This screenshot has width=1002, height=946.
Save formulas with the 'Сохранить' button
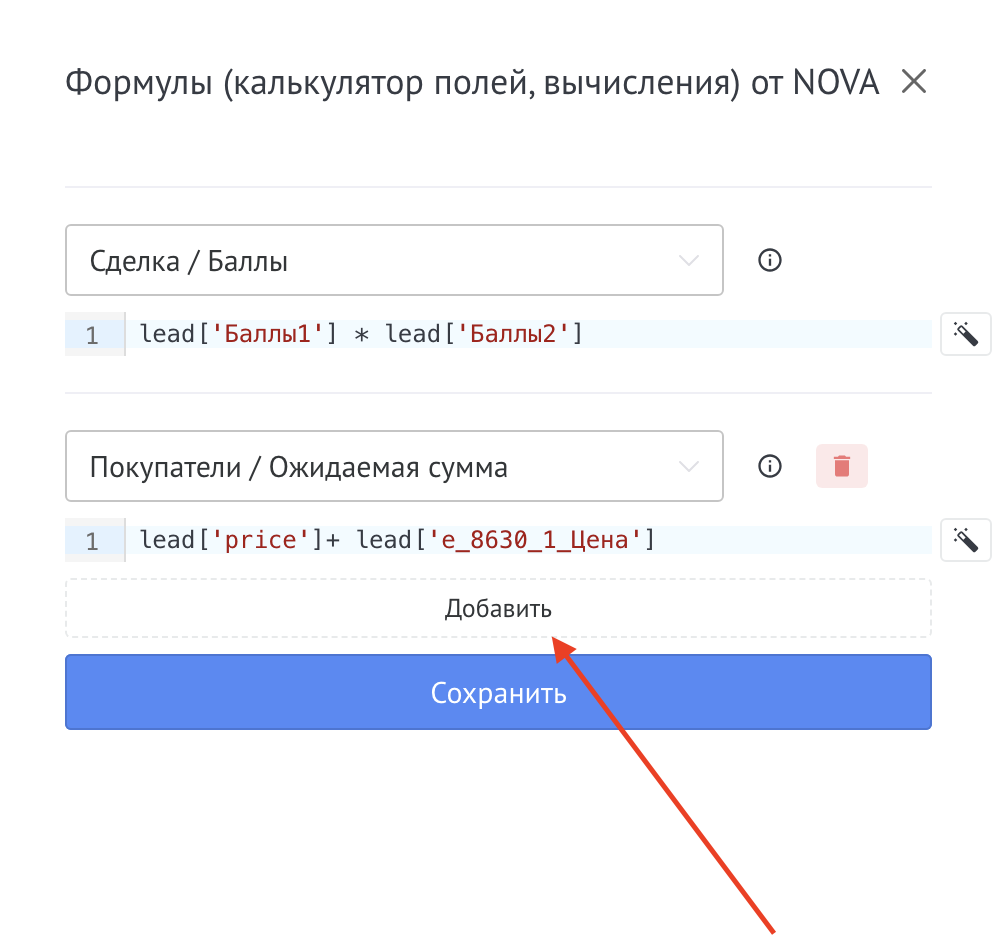[498, 693]
